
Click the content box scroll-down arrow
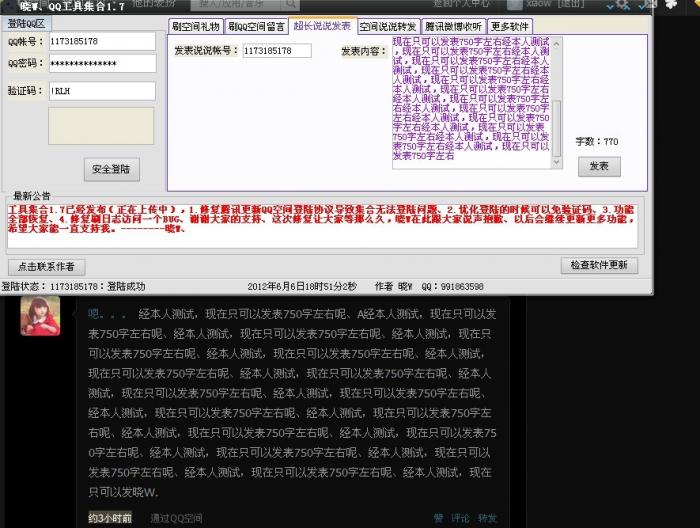(557, 162)
